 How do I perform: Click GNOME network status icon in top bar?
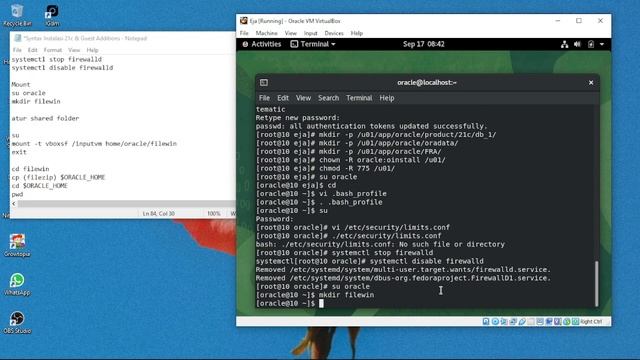(564, 44)
